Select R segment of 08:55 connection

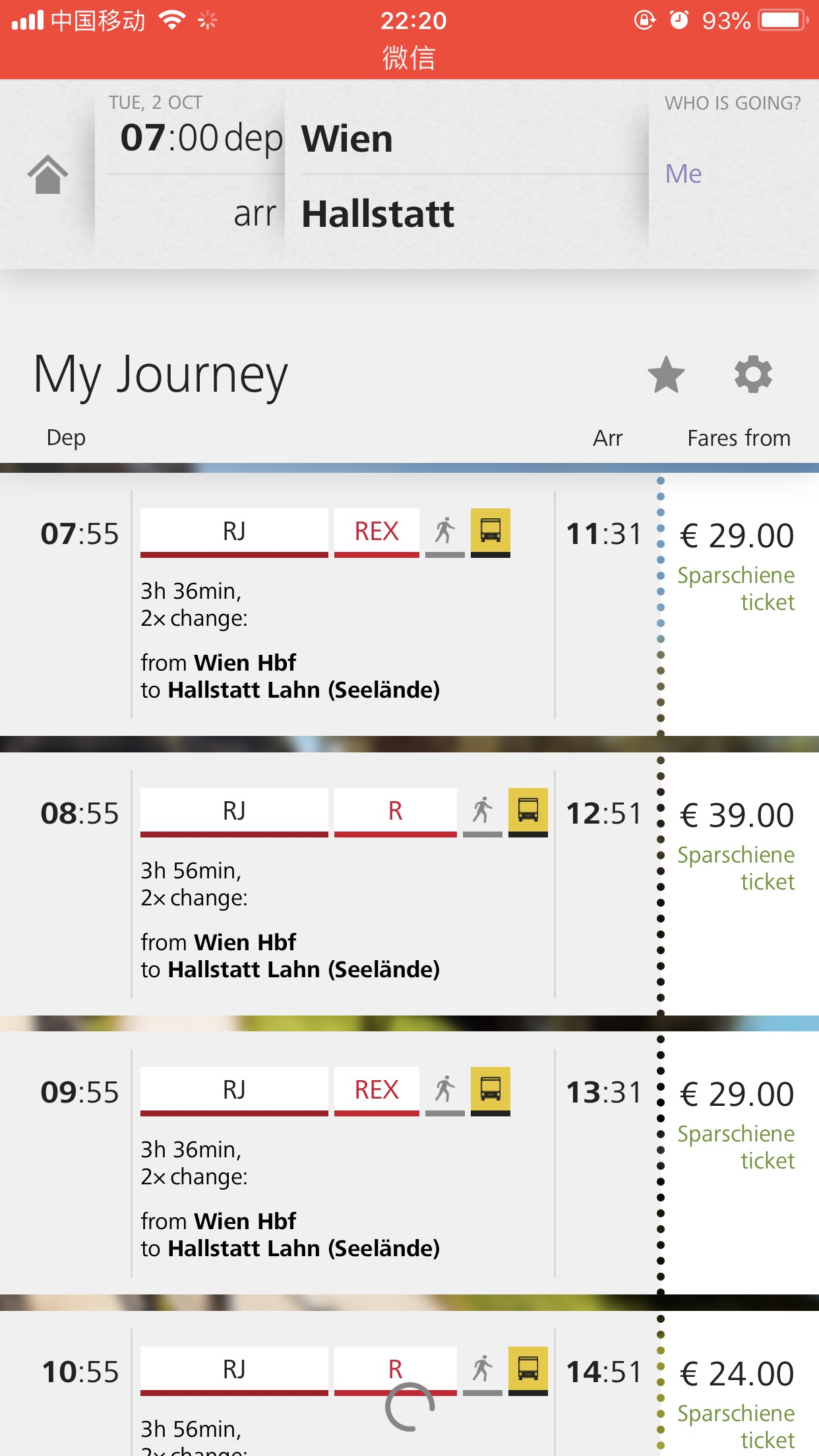(395, 812)
